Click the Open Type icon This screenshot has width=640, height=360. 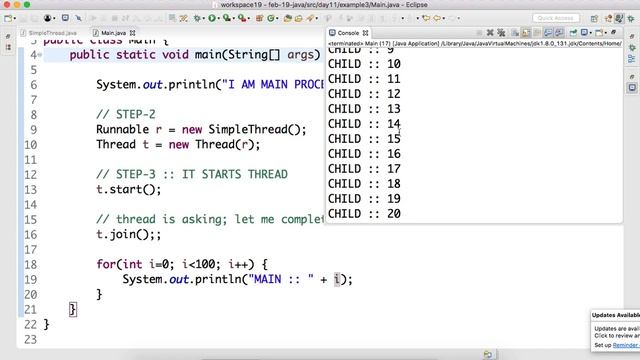pos(288,18)
